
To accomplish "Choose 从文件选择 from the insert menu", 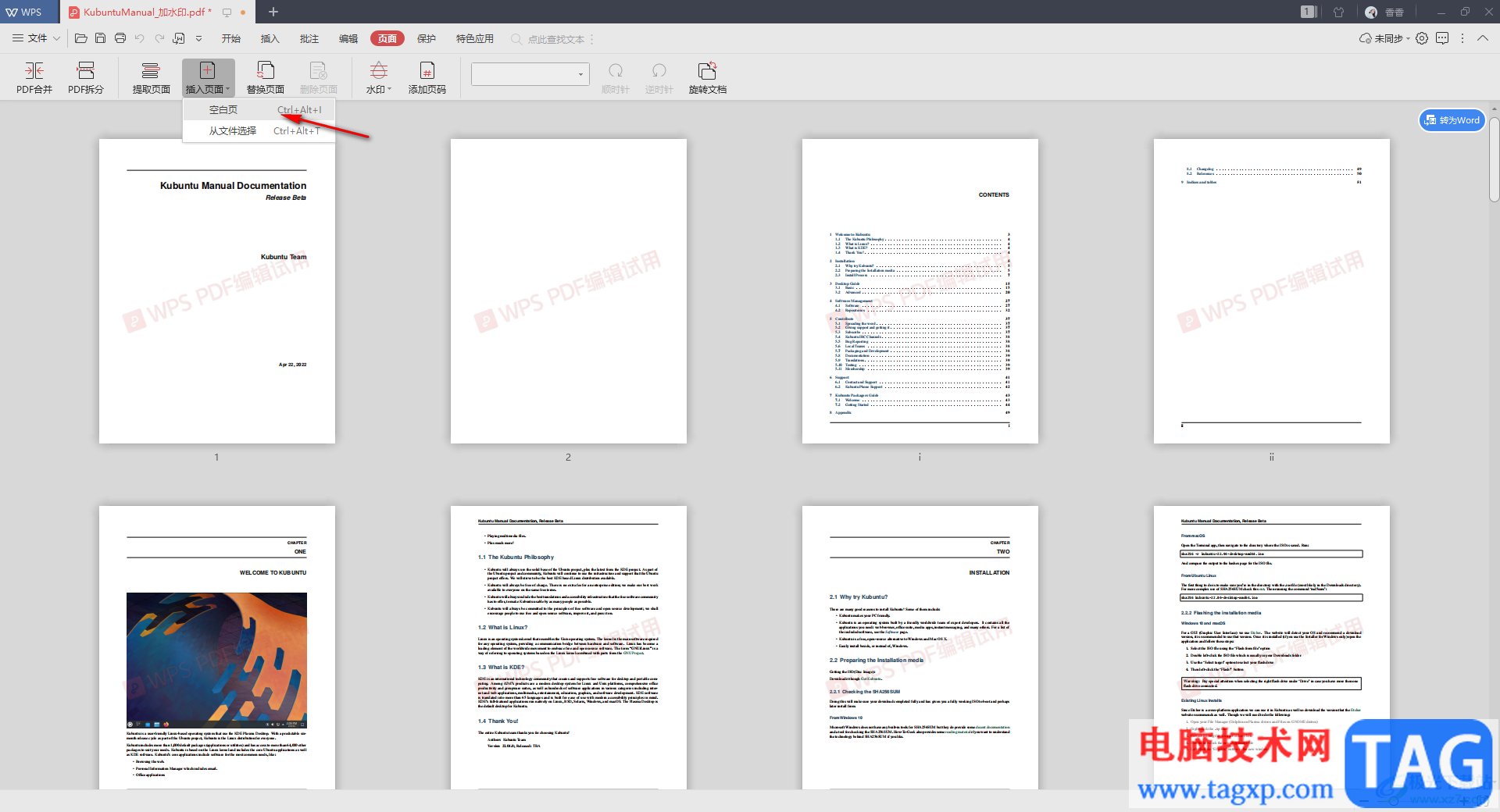I will pyautogui.click(x=259, y=131).
